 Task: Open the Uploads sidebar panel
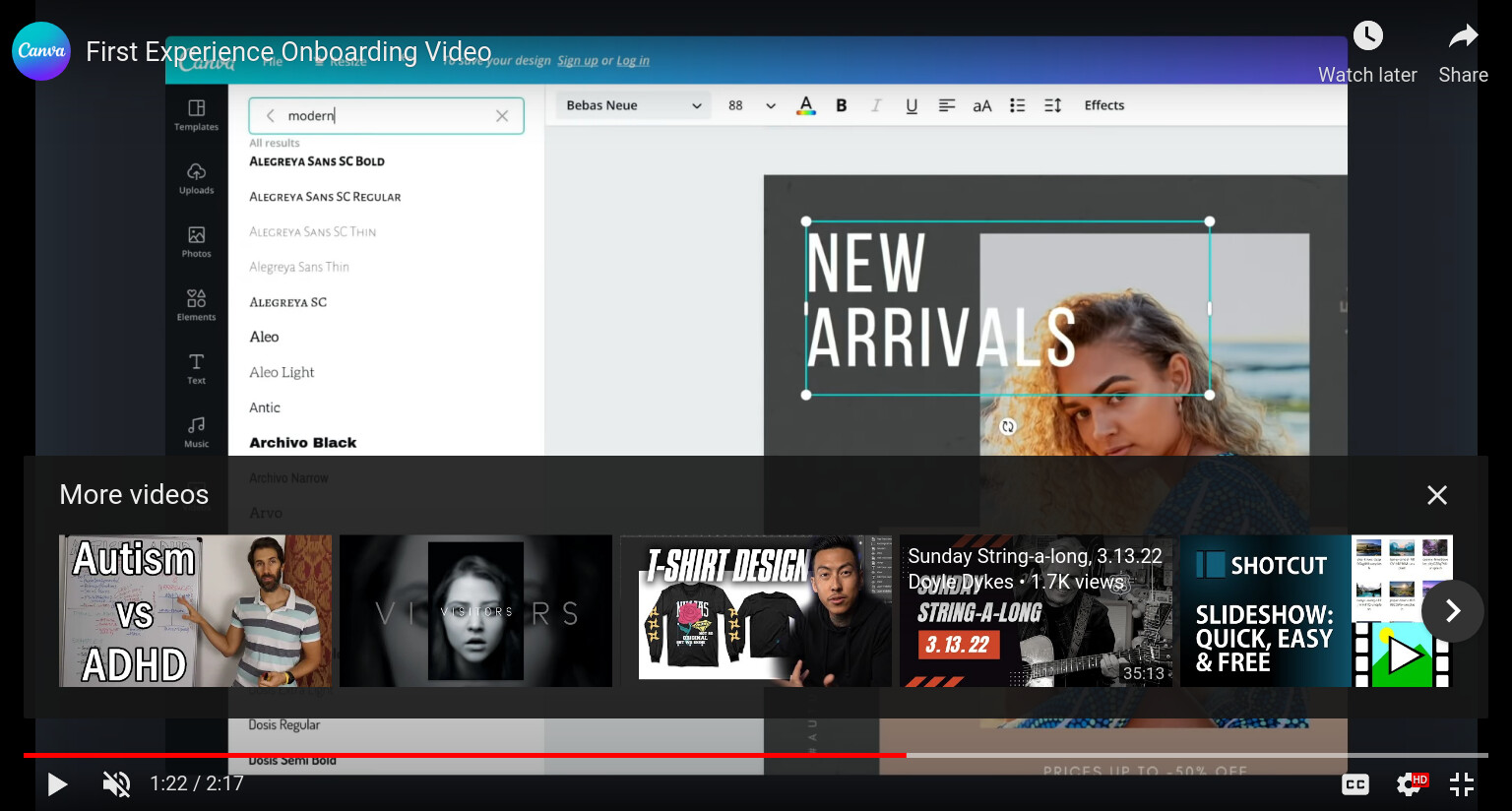coord(197,178)
